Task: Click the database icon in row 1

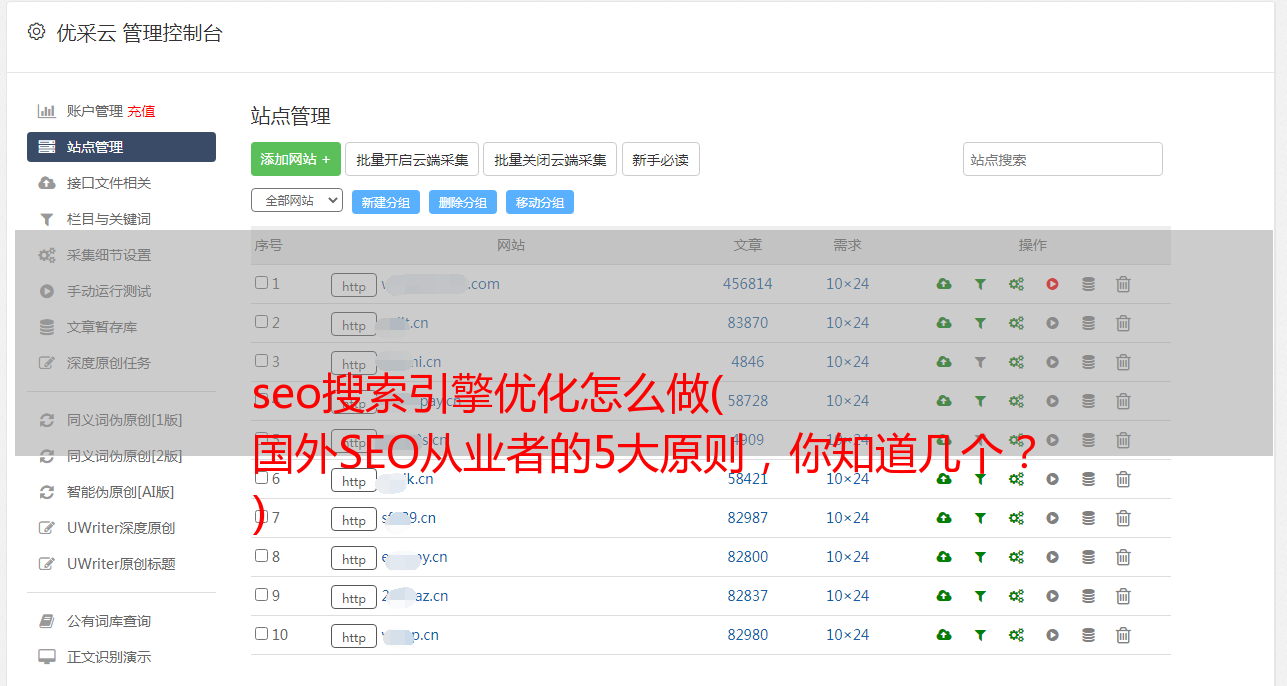Action: pyautogui.click(x=1088, y=284)
